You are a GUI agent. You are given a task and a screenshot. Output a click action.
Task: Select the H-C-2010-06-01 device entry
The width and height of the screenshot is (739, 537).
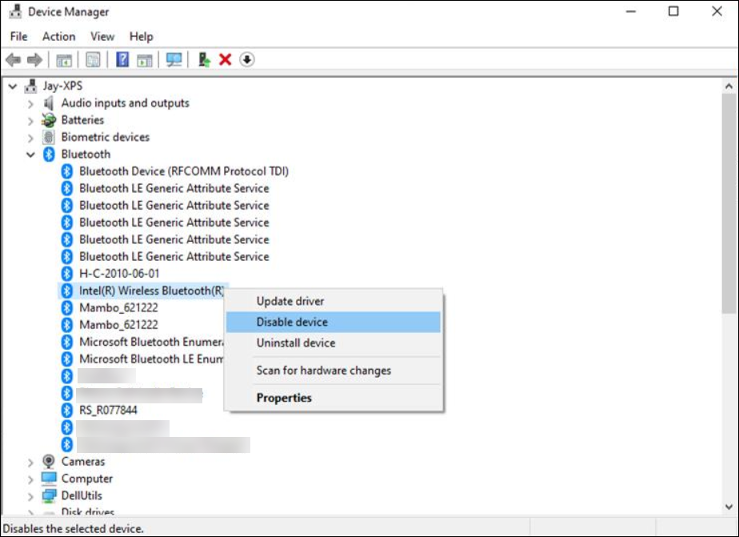click(119, 273)
